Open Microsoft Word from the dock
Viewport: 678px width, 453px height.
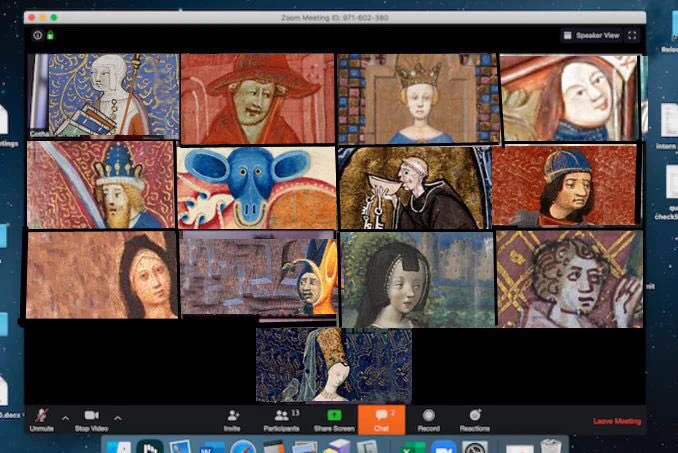[212, 447]
